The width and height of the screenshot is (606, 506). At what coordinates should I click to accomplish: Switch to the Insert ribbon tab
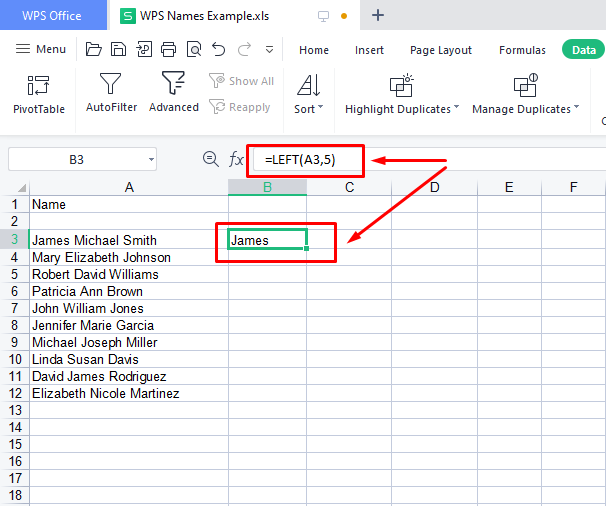(369, 50)
